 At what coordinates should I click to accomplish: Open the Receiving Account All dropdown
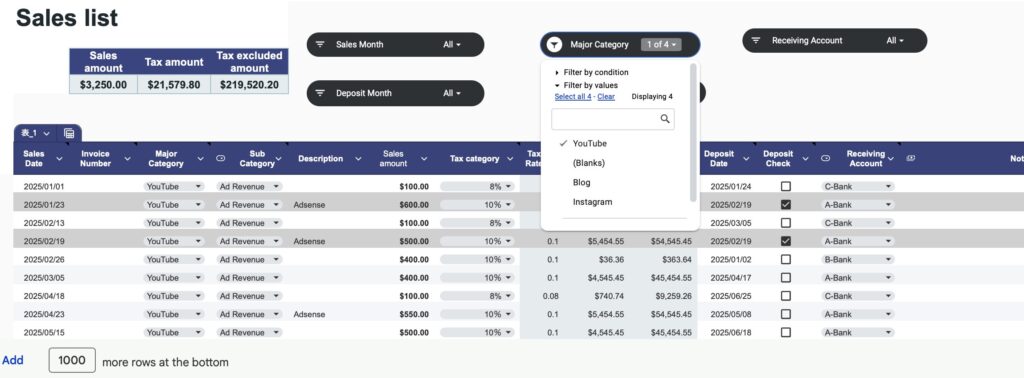895,40
